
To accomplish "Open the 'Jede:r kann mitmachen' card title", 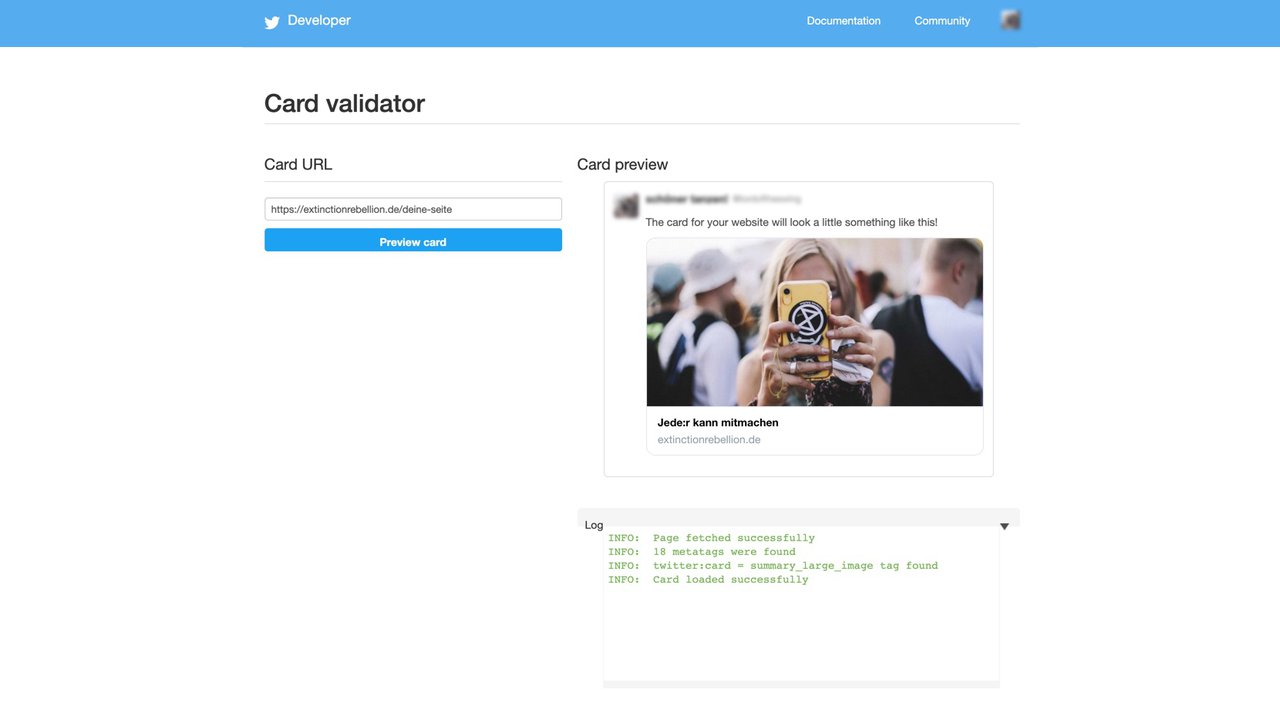I will pos(718,423).
